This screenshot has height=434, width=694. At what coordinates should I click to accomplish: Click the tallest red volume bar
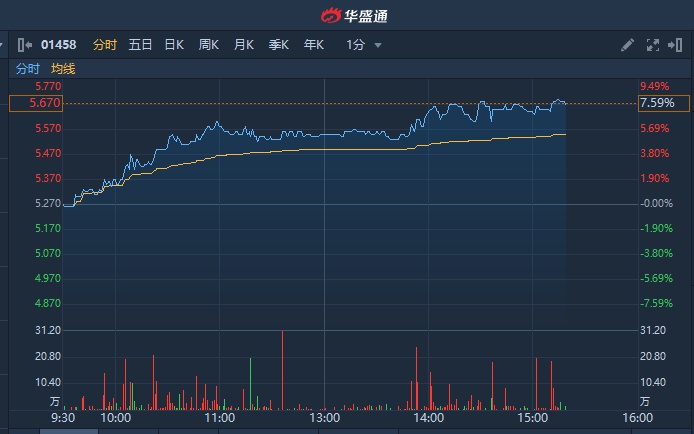point(283,370)
